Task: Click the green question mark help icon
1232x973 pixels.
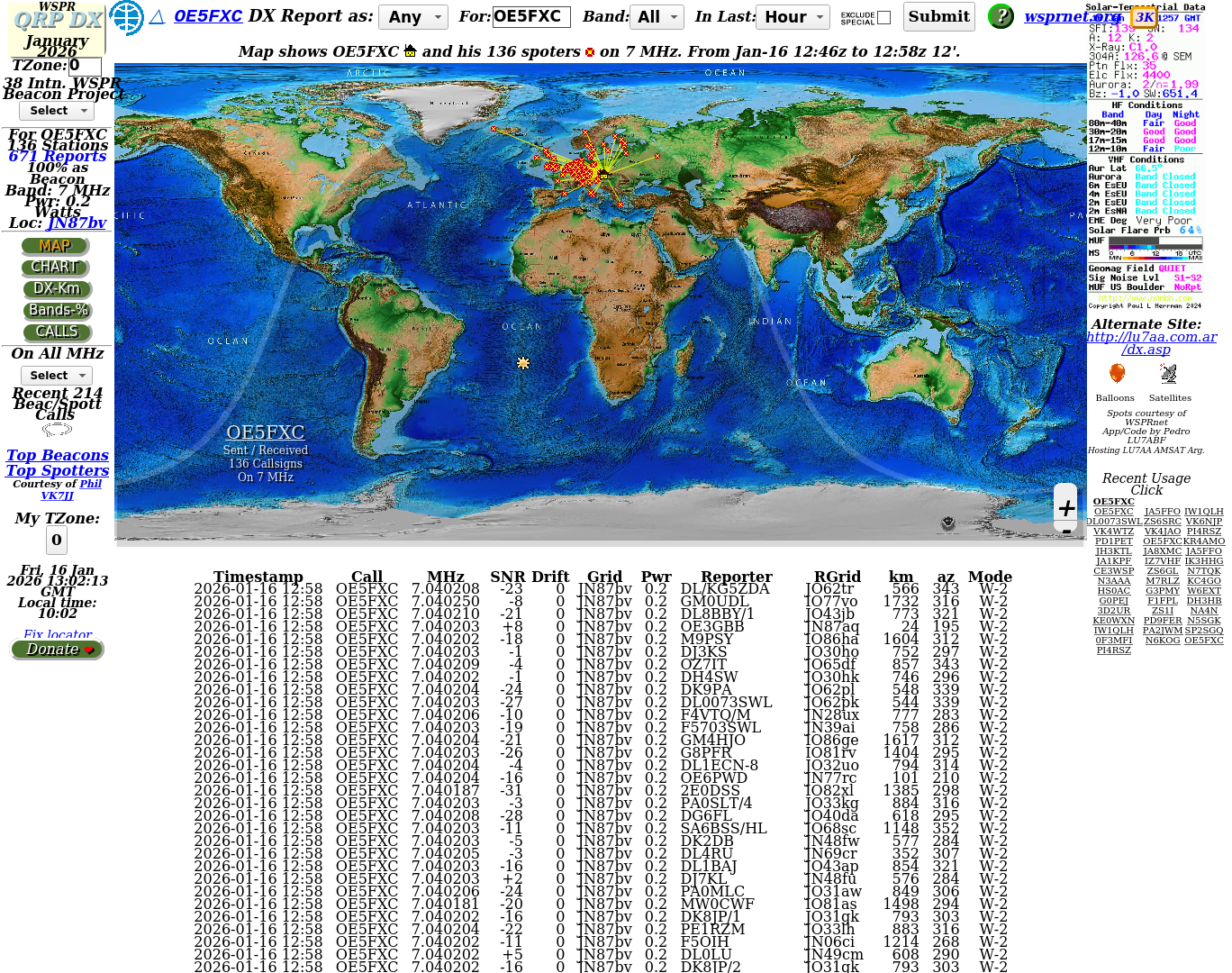Action: 1000,16
